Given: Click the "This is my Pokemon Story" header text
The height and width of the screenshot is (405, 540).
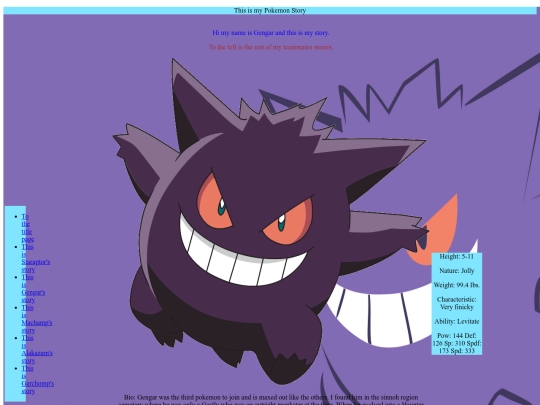Looking at the screenshot, I should [270, 10].
